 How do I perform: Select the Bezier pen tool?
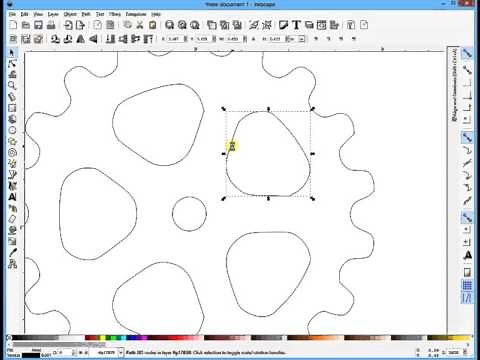(12, 175)
